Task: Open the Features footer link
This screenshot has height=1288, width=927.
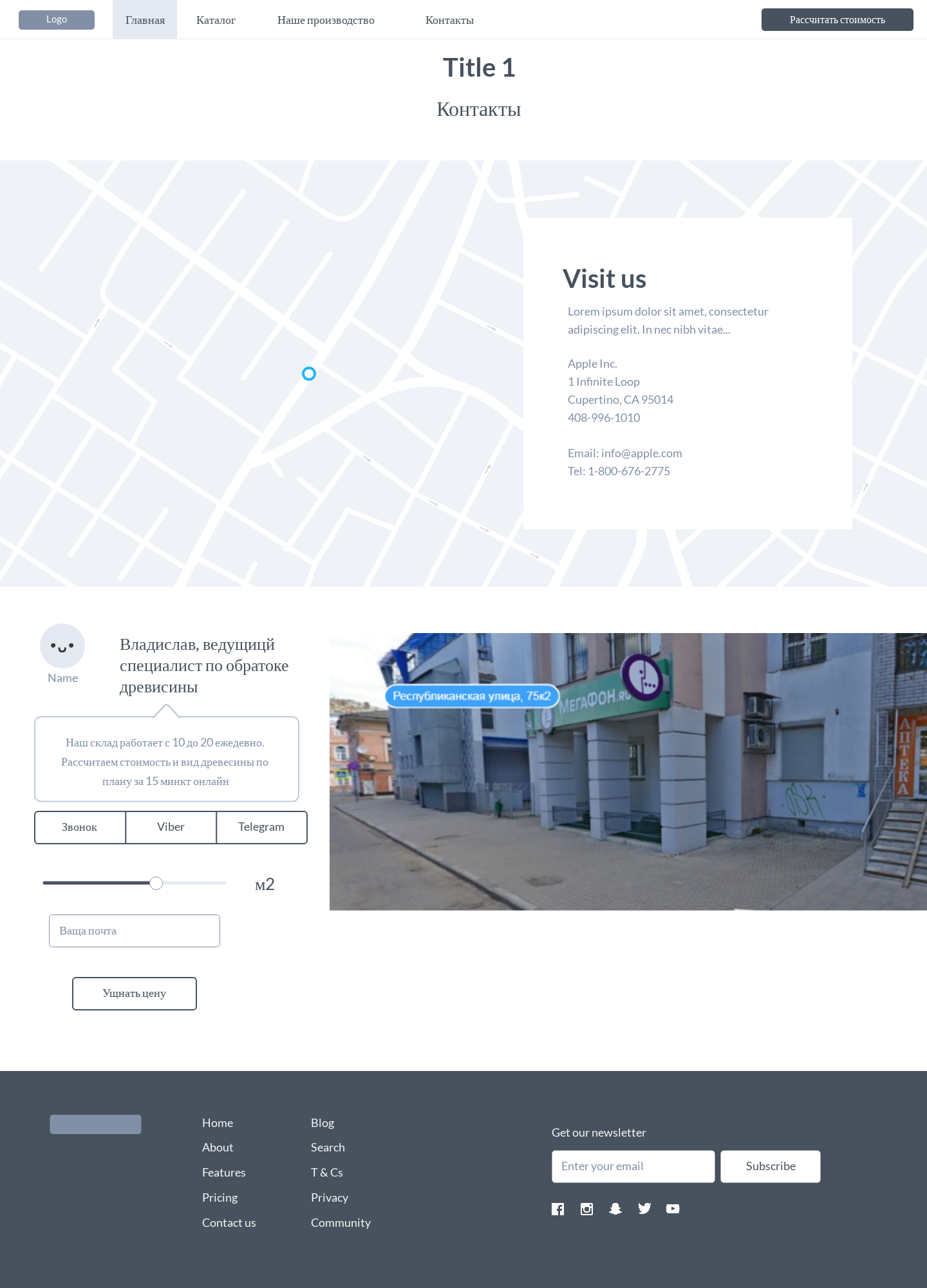Action: point(224,1173)
